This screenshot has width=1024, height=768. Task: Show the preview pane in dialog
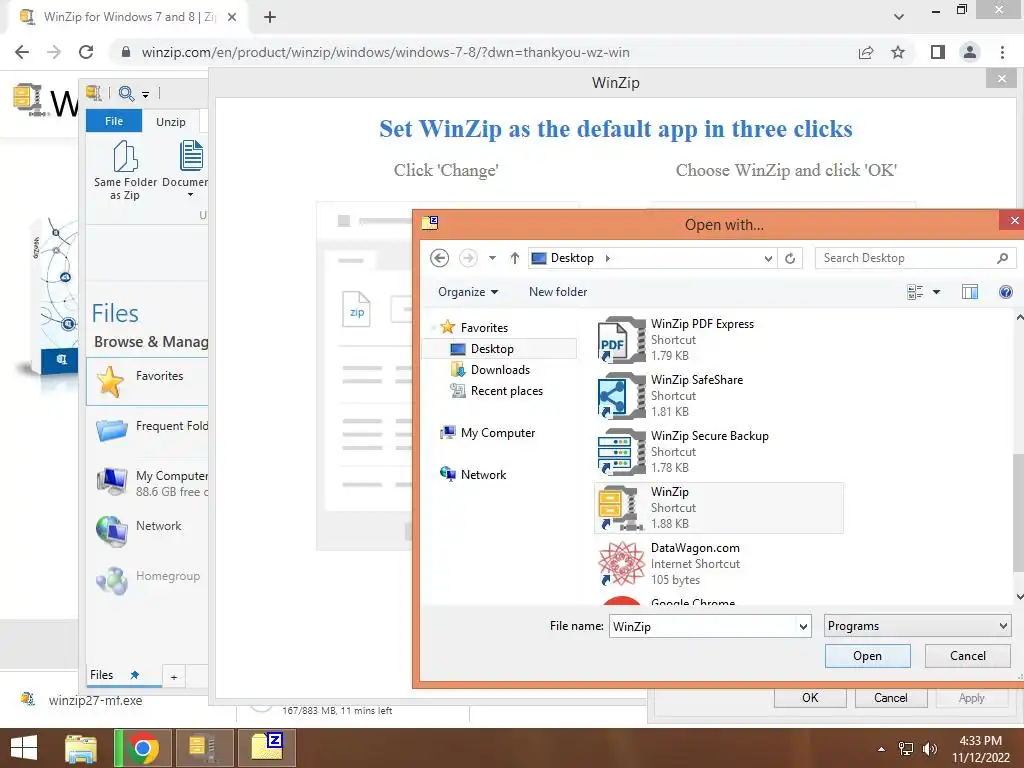click(970, 292)
